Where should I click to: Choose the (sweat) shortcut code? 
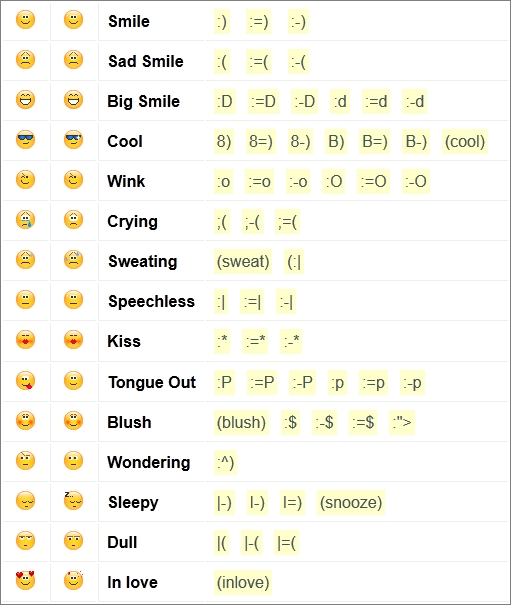click(x=243, y=262)
